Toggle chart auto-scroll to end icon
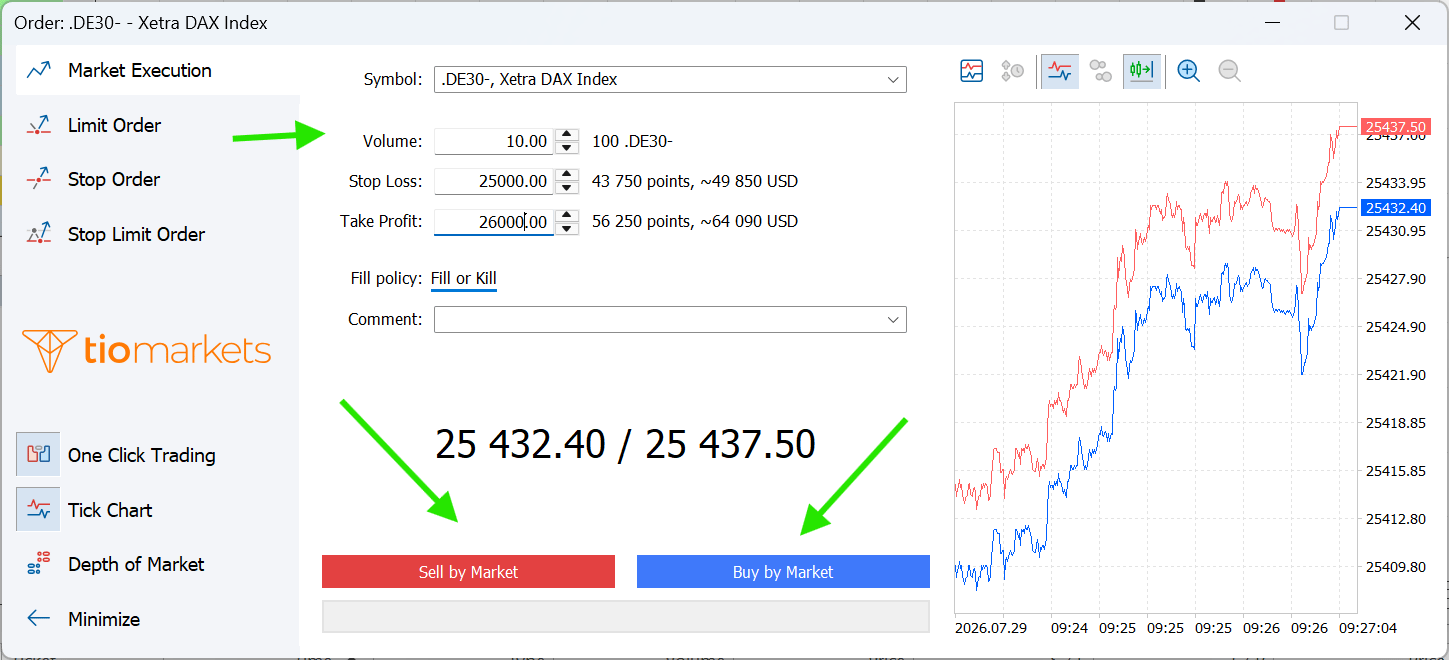 point(1142,71)
